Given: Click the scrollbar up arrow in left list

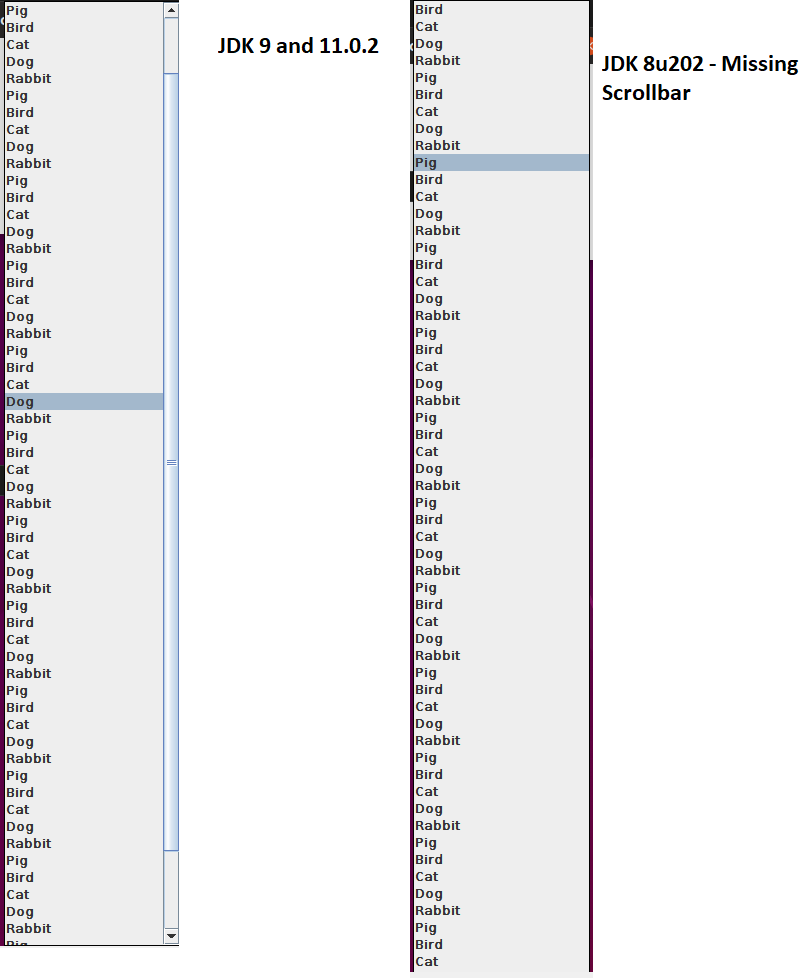Looking at the screenshot, I should click(x=171, y=10).
